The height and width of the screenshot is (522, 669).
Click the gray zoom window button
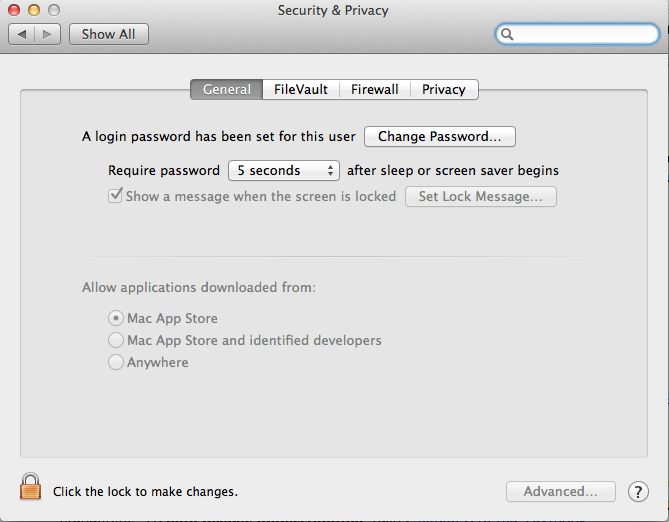click(x=54, y=10)
